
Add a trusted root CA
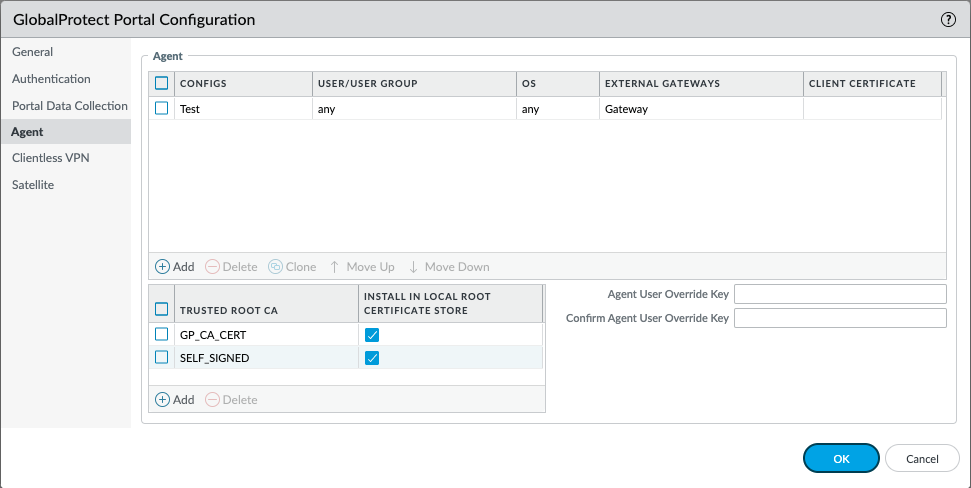point(175,400)
